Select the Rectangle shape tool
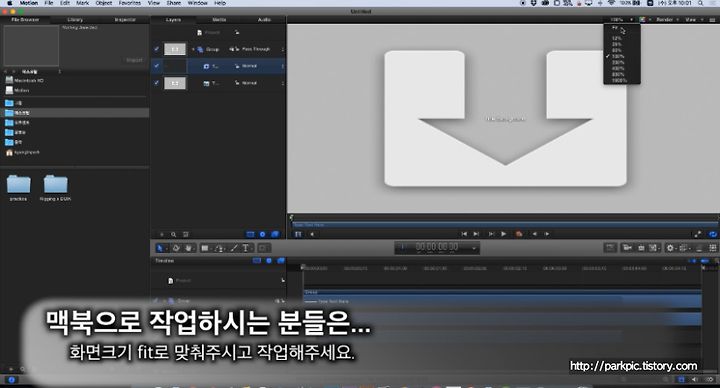Screen dimensions: 720x388 click(205, 248)
